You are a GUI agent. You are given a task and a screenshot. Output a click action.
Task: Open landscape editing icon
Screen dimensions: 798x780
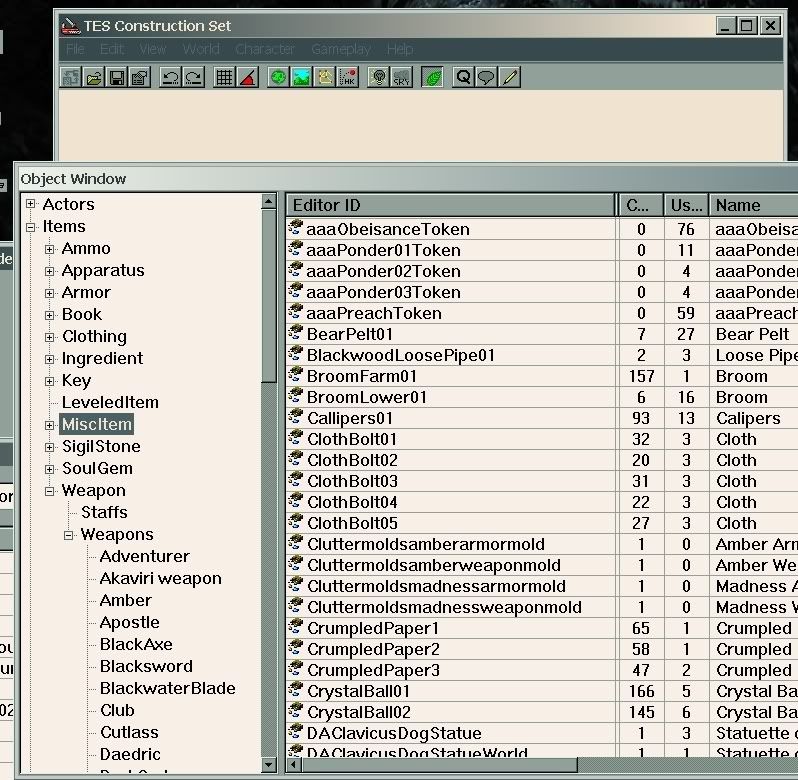301,78
